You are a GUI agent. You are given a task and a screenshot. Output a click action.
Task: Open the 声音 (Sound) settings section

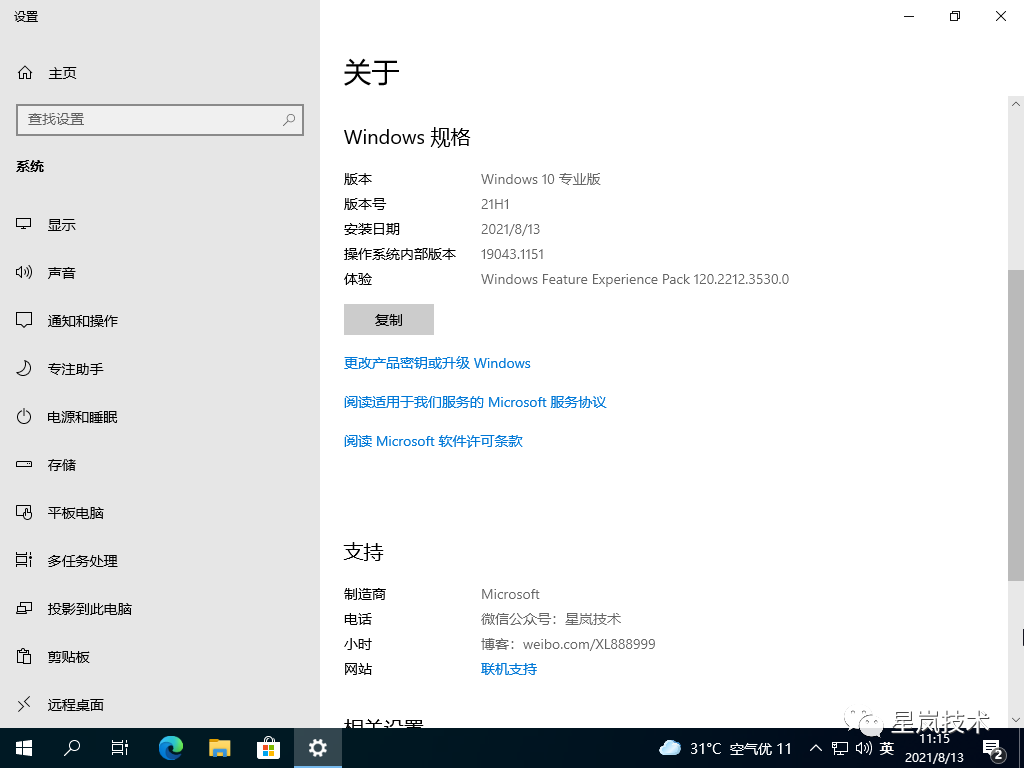pyautogui.click(x=63, y=272)
